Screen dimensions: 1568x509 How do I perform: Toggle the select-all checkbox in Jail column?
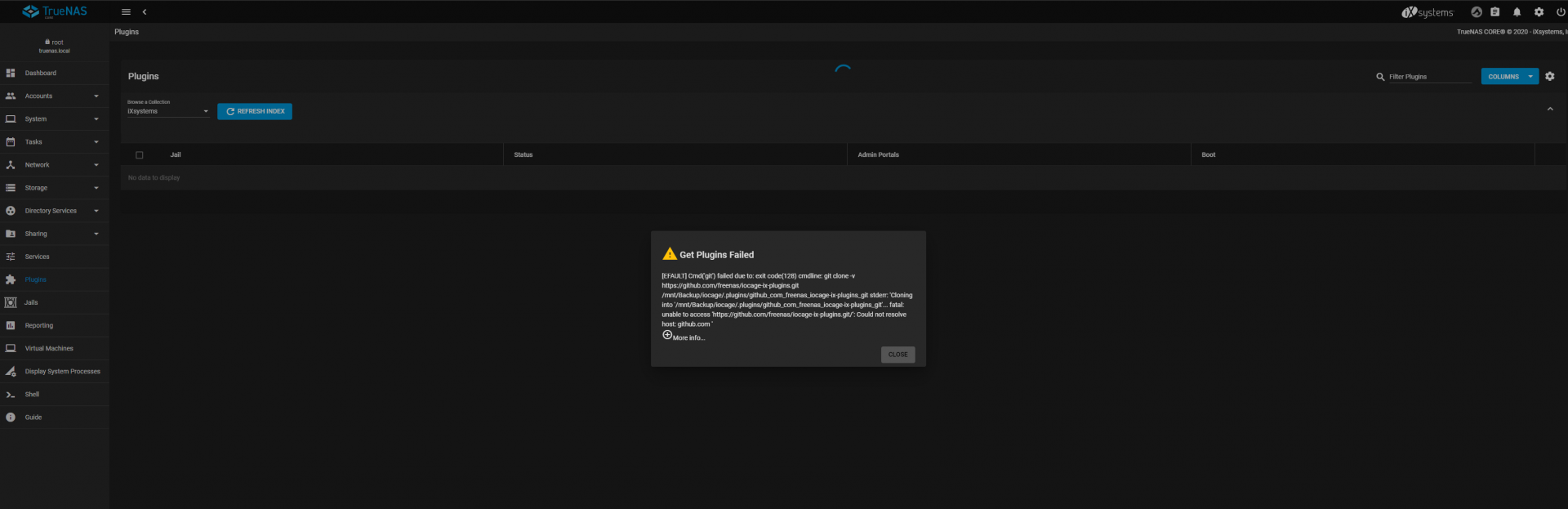139,155
